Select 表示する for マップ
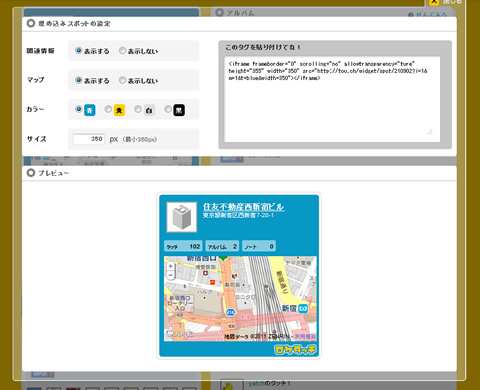The height and width of the screenshot is (390, 480). (x=79, y=80)
